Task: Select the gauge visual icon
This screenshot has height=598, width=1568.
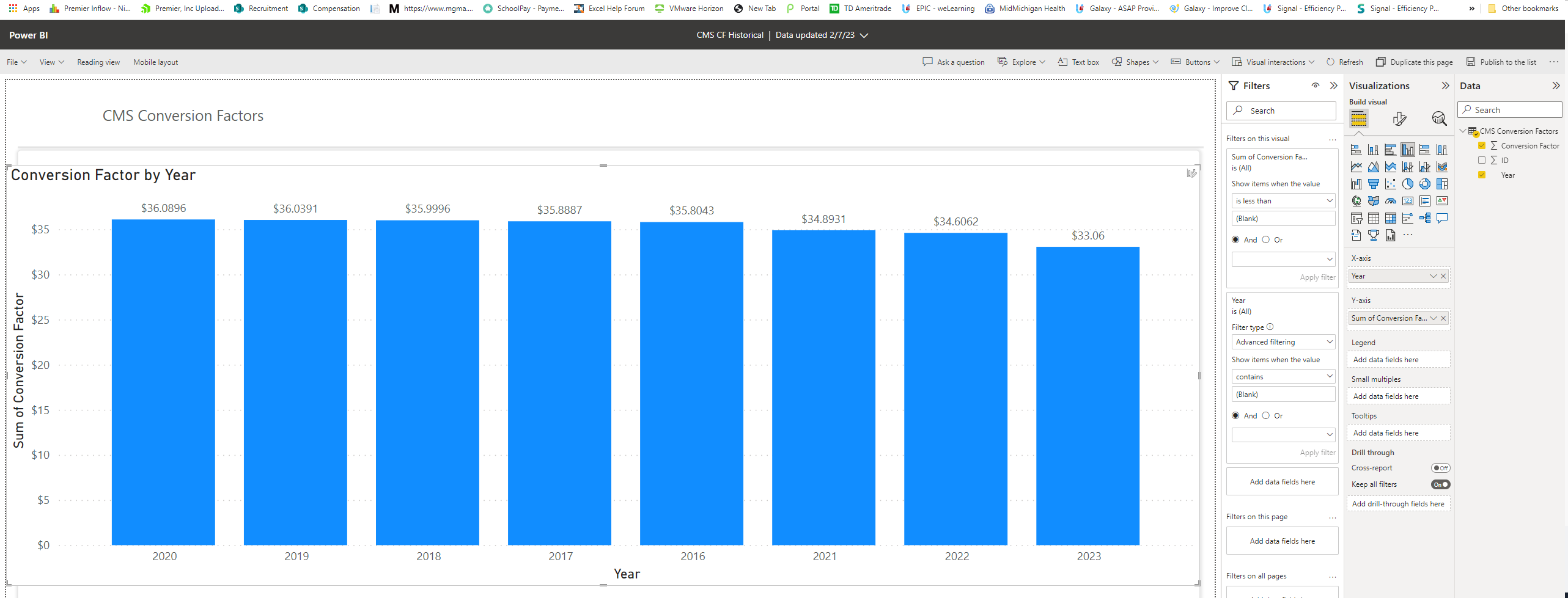Action: click(x=1390, y=201)
